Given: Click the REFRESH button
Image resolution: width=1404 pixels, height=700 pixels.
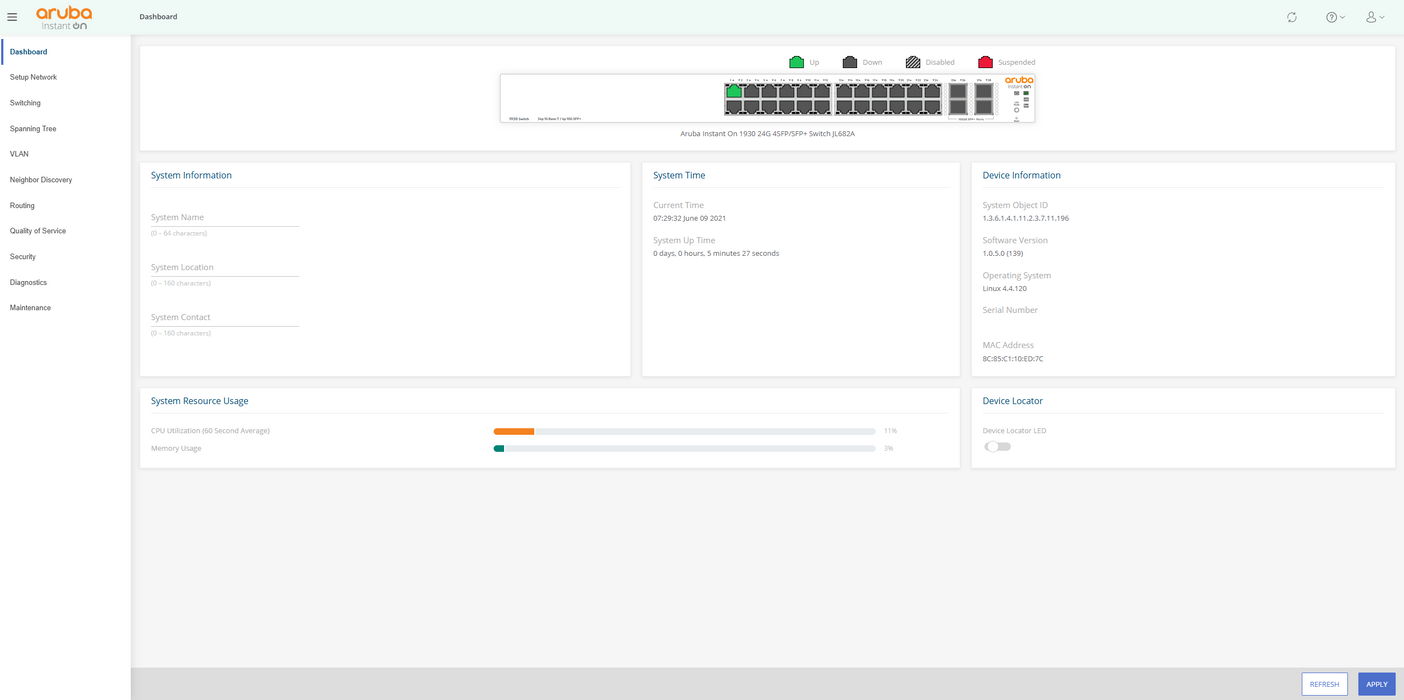Looking at the screenshot, I should pyautogui.click(x=1324, y=684).
